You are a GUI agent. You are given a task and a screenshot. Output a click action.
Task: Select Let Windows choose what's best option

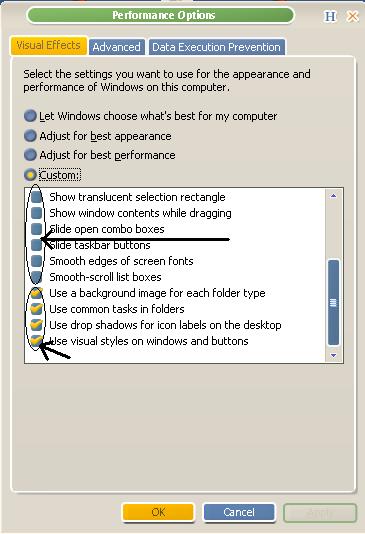(x=30, y=116)
